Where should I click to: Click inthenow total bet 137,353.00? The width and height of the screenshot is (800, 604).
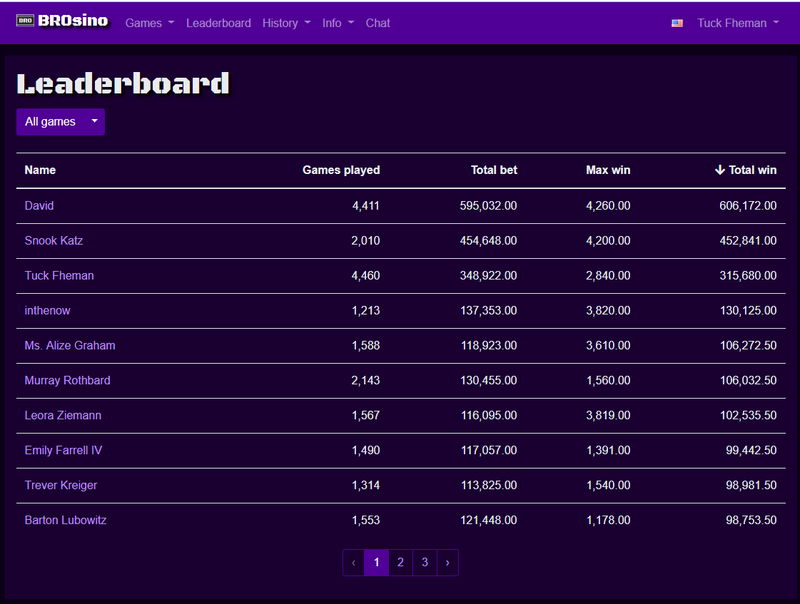488,311
